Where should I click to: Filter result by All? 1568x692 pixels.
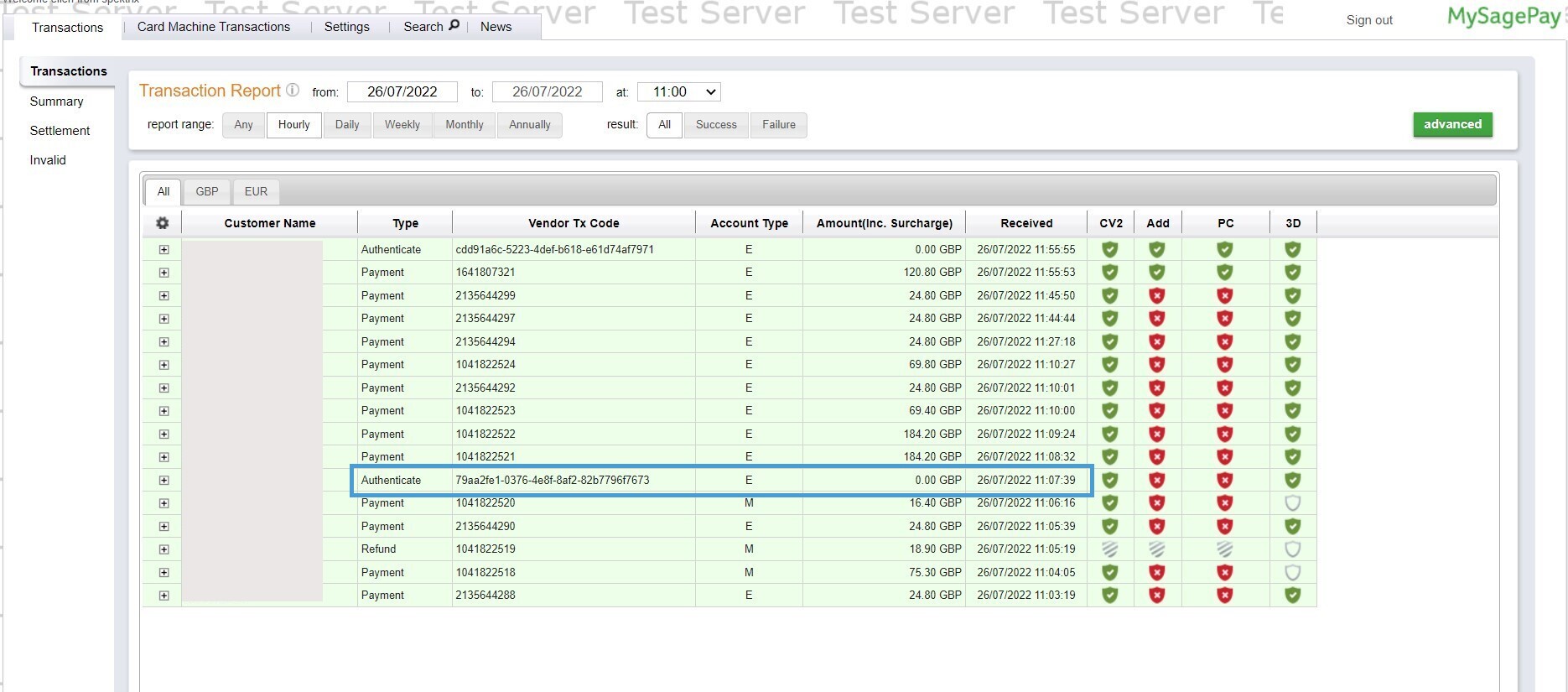[665, 125]
